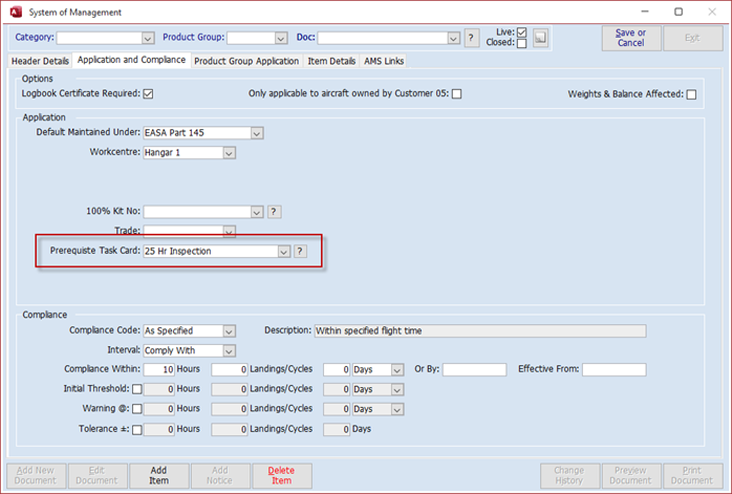
Task: Open the Product Group Application tab
Action: coord(246,61)
